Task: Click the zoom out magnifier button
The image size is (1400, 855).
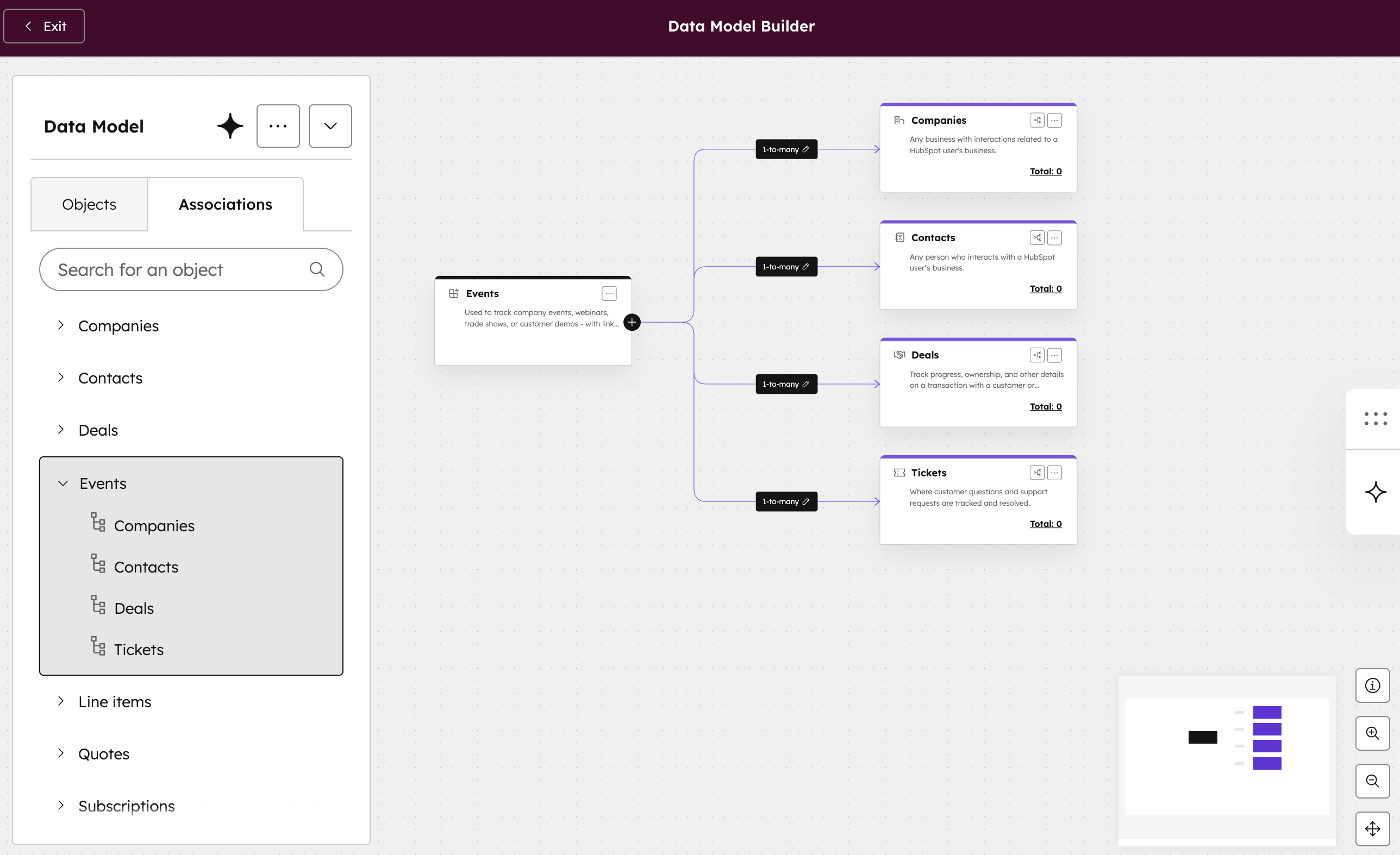Action: point(1372,781)
